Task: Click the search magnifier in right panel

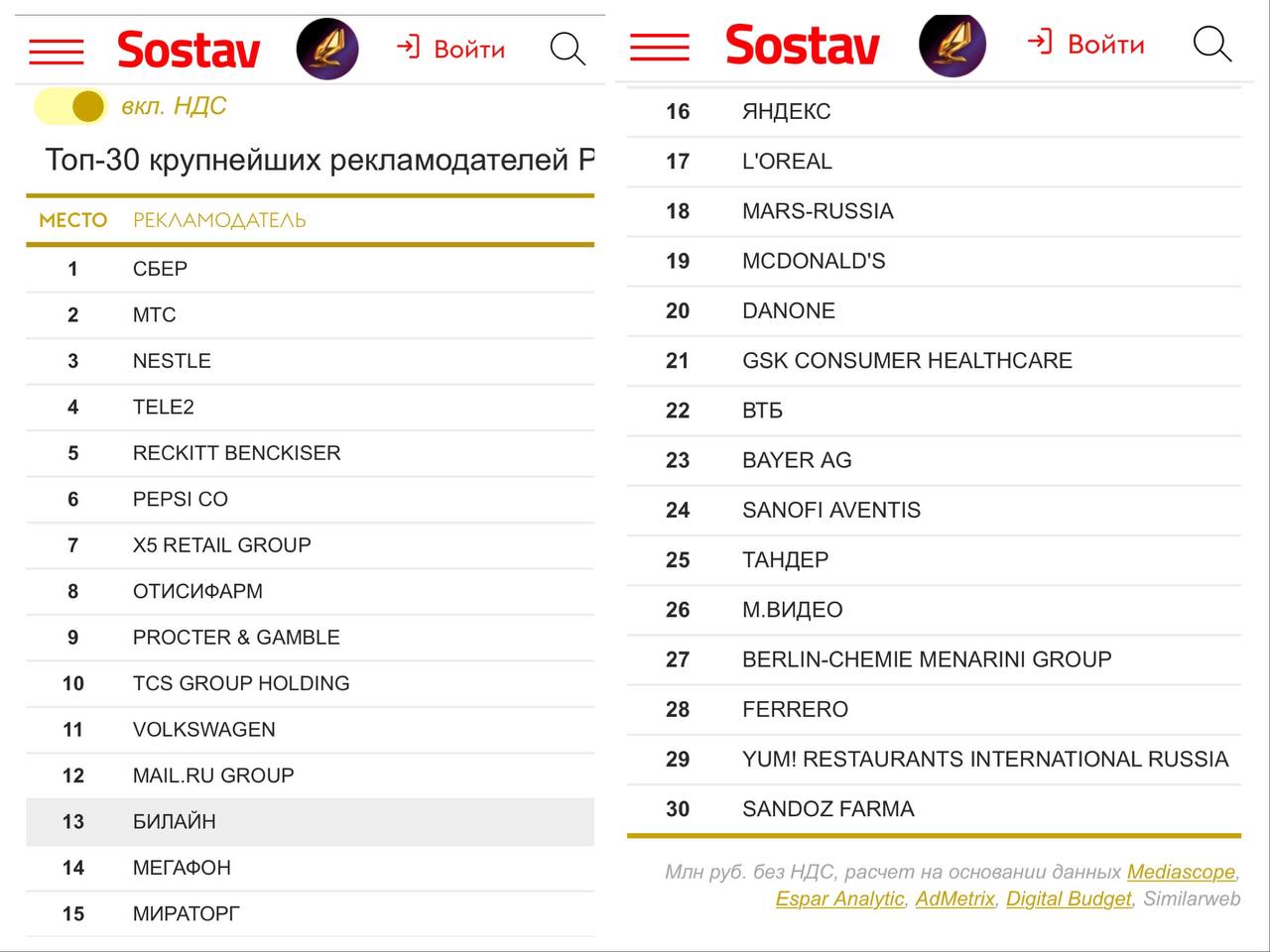Action: [1211, 45]
